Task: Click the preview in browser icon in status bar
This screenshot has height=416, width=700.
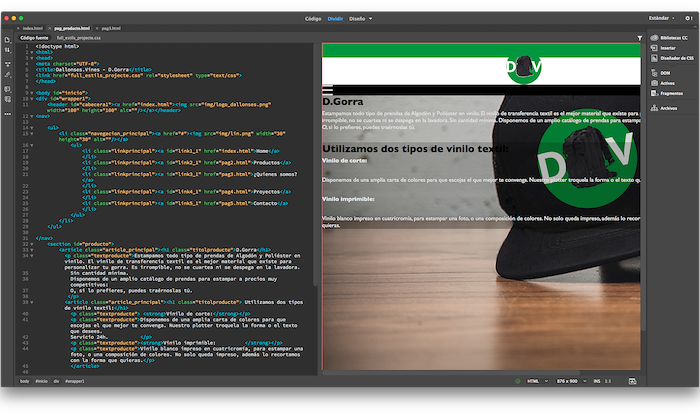Action: (632, 381)
